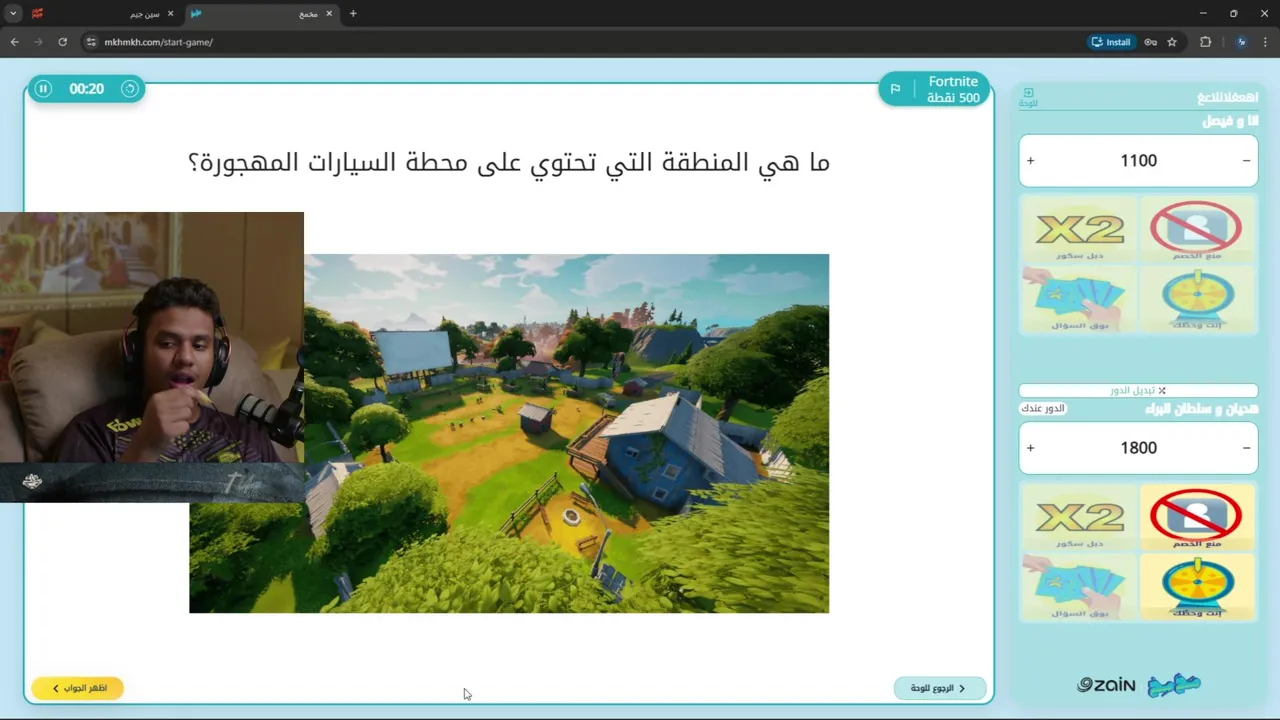Open the tab search dropdown

(x=13, y=14)
